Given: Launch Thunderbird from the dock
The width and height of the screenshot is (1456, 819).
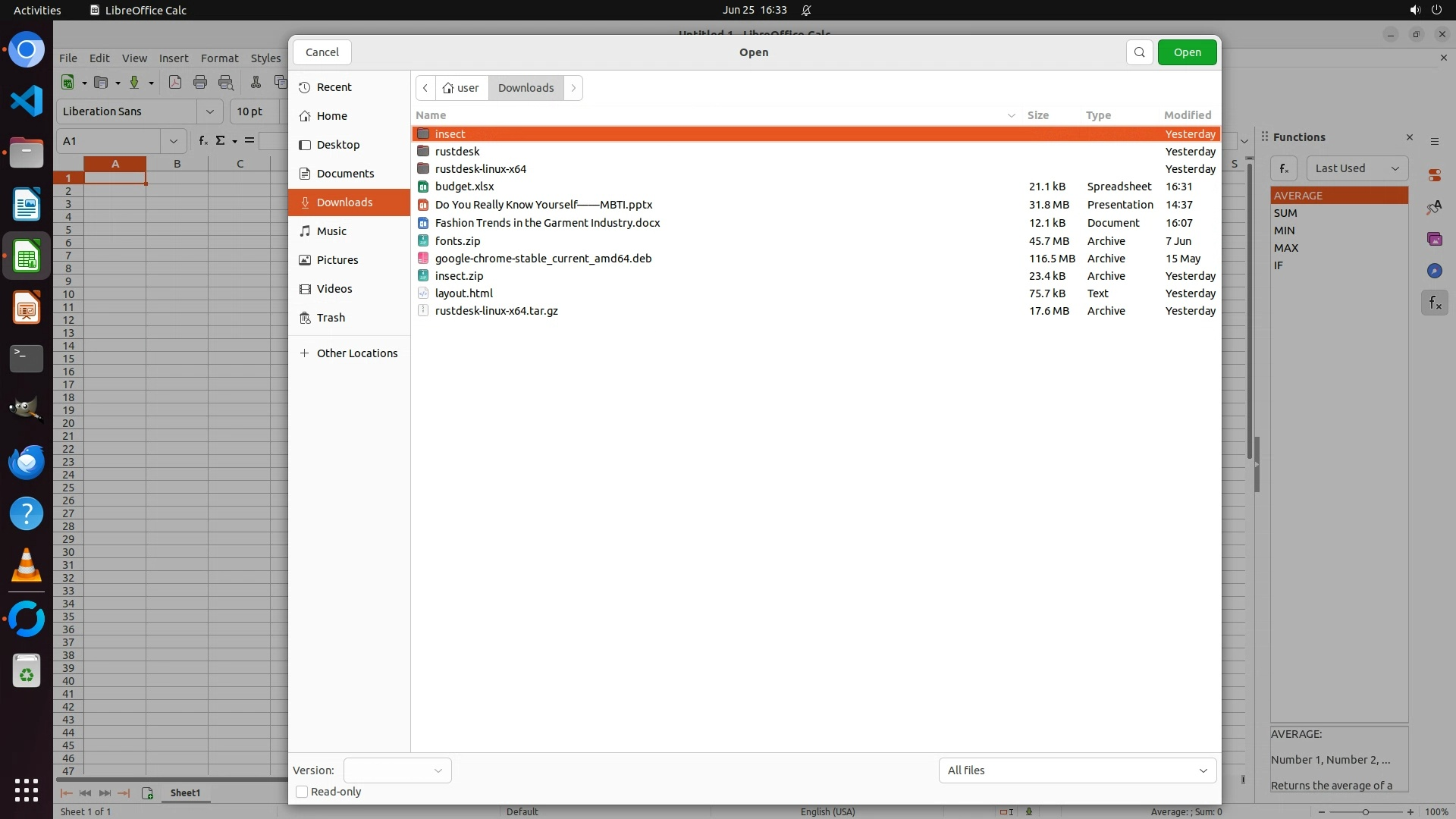Looking at the screenshot, I should 27,462.
